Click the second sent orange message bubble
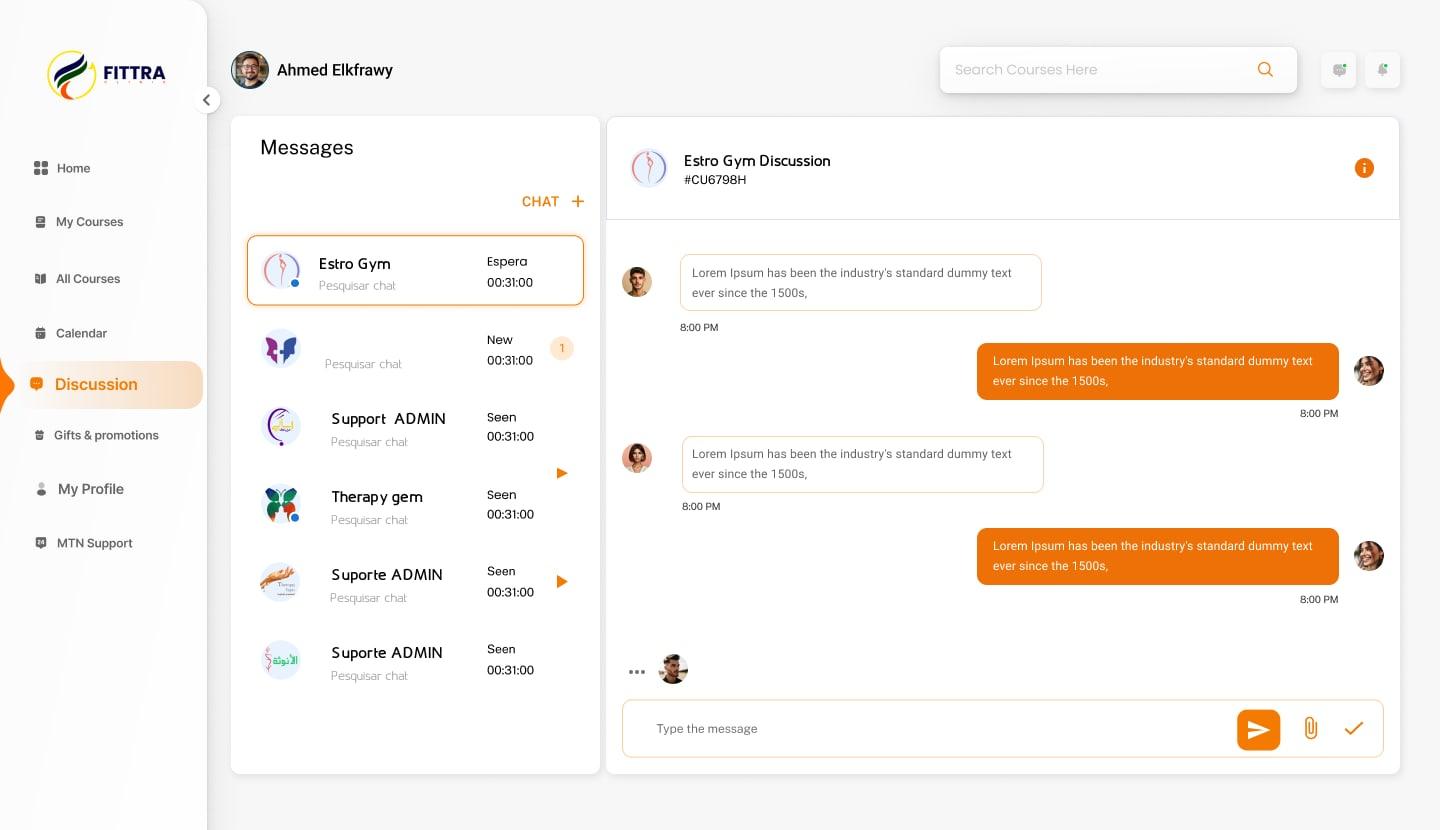1440x830 pixels. tap(1158, 556)
